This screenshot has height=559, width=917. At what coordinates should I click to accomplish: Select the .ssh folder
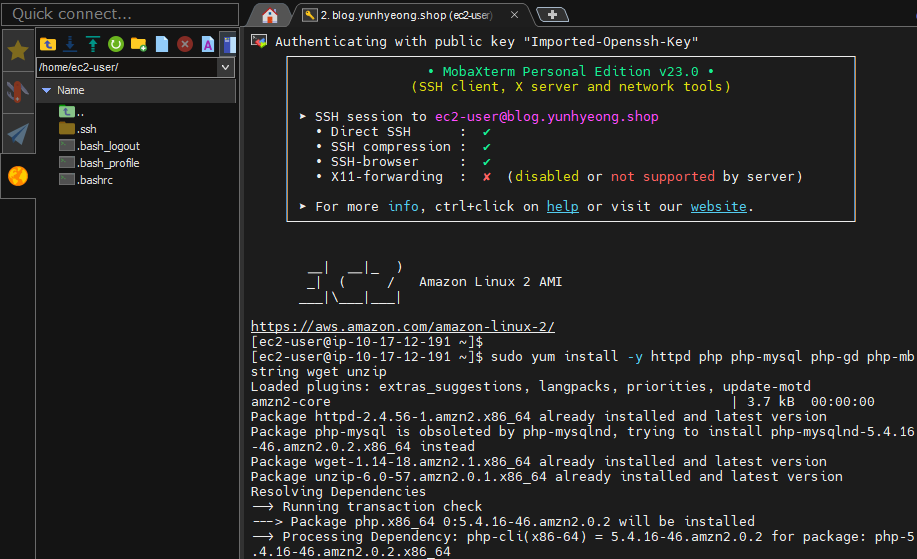click(78, 129)
